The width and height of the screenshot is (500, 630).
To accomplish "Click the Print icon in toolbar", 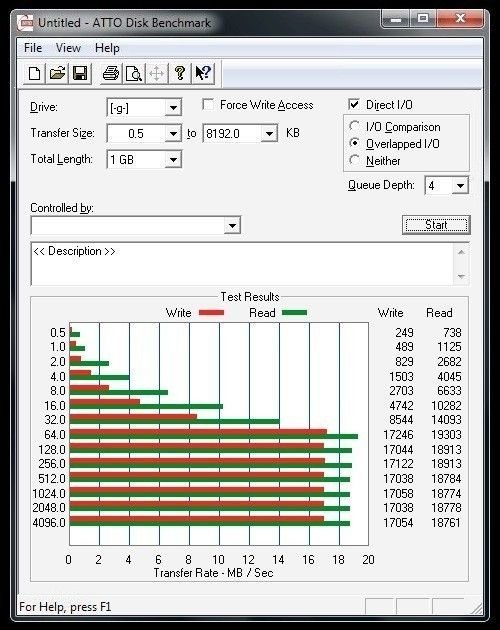I will [x=111, y=74].
